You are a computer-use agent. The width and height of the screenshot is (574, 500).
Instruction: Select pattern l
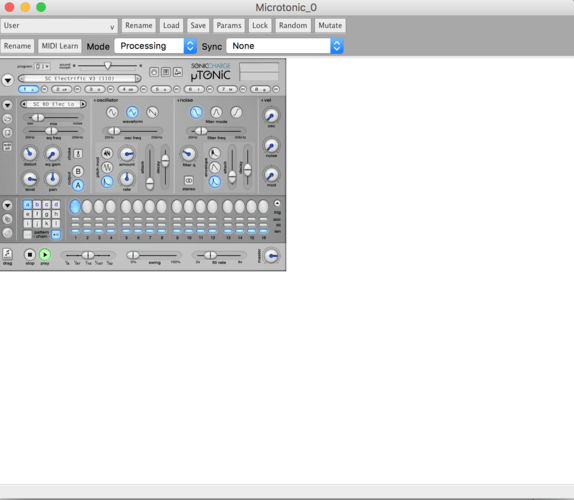pyautogui.click(x=56, y=224)
